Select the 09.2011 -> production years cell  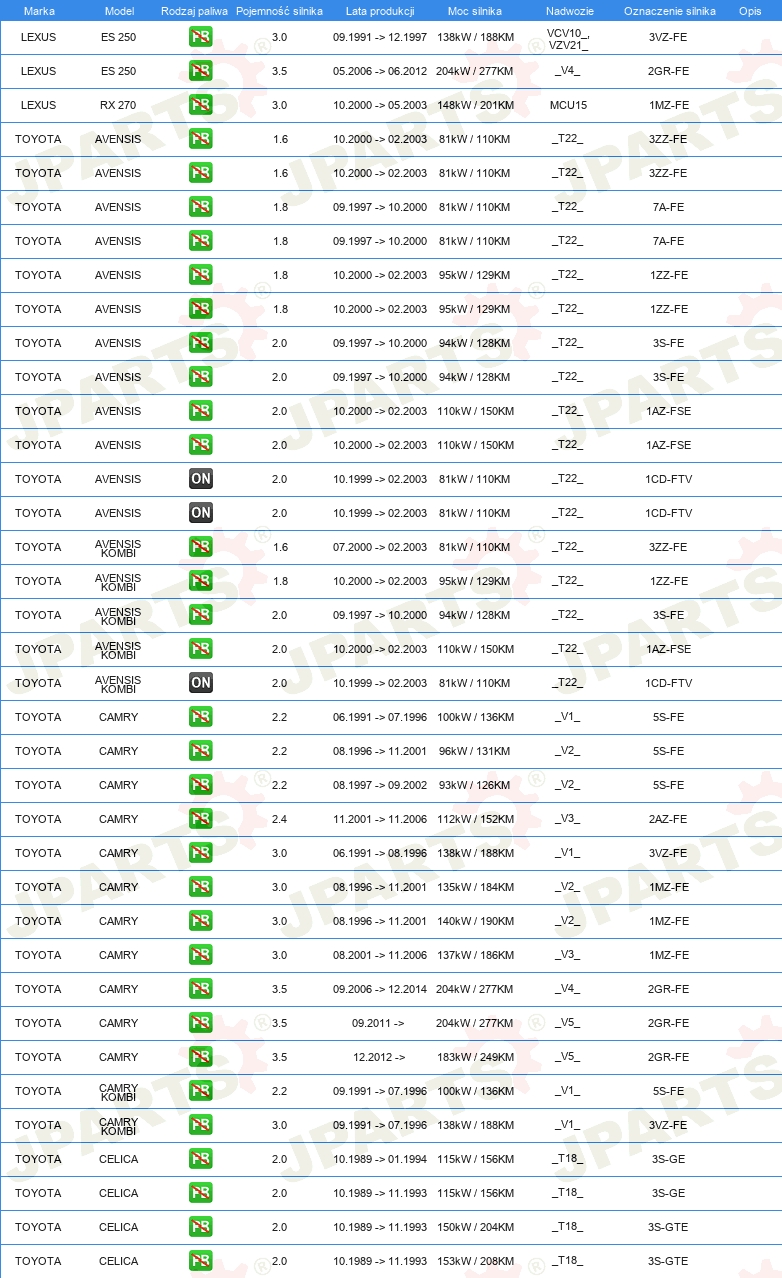379,1023
